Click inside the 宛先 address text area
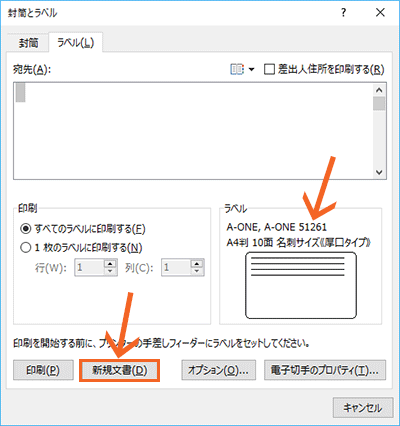Viewport: 400px width, 426px height. tap(193, 131)
